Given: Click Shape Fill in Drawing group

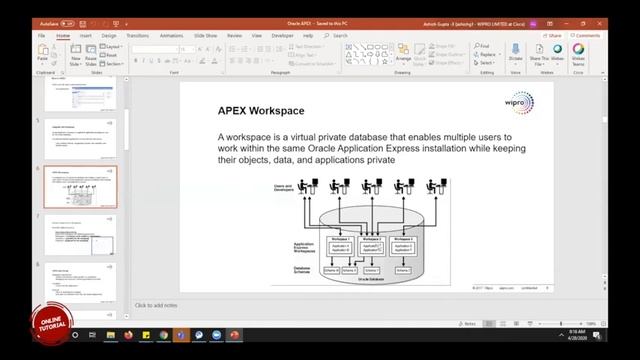Looking at the screenshot, I should point(442,46).
